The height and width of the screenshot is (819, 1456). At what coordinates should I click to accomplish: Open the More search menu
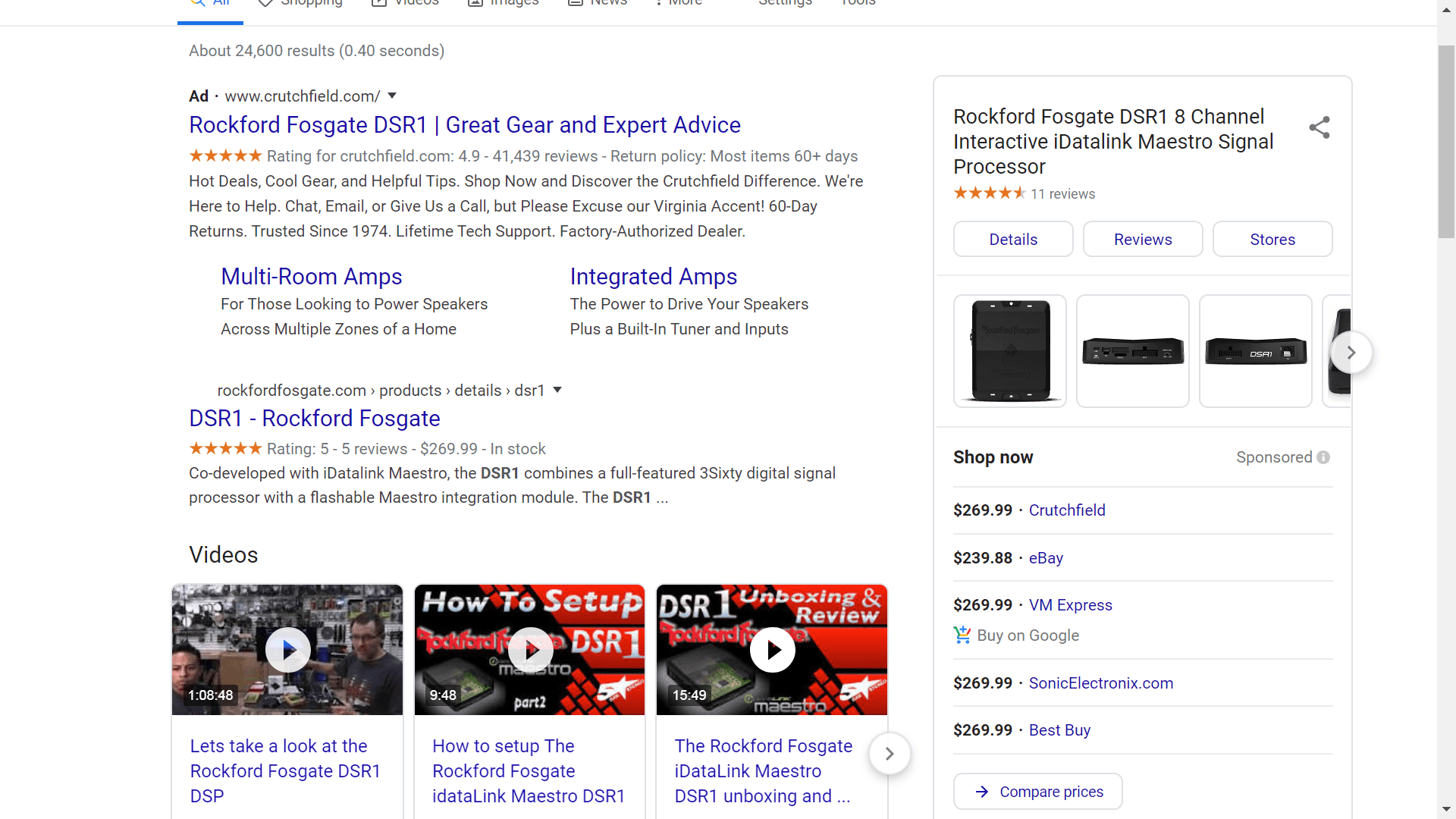point(679,2)
